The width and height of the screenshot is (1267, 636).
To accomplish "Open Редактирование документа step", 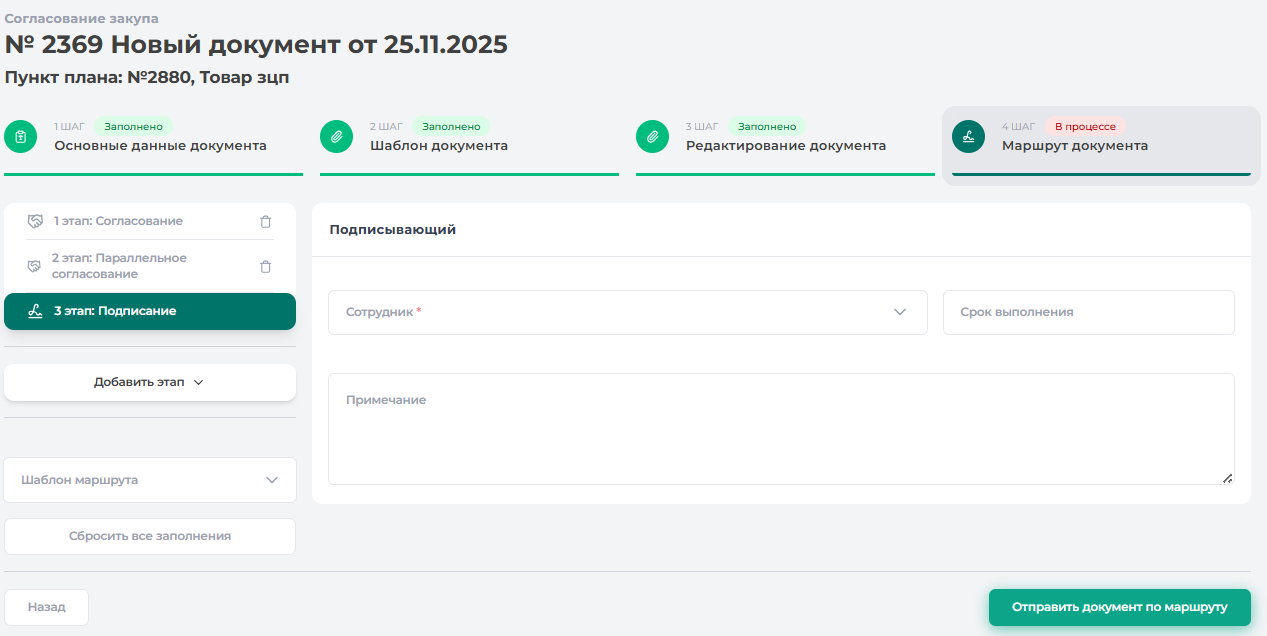I will coord(785,146).
